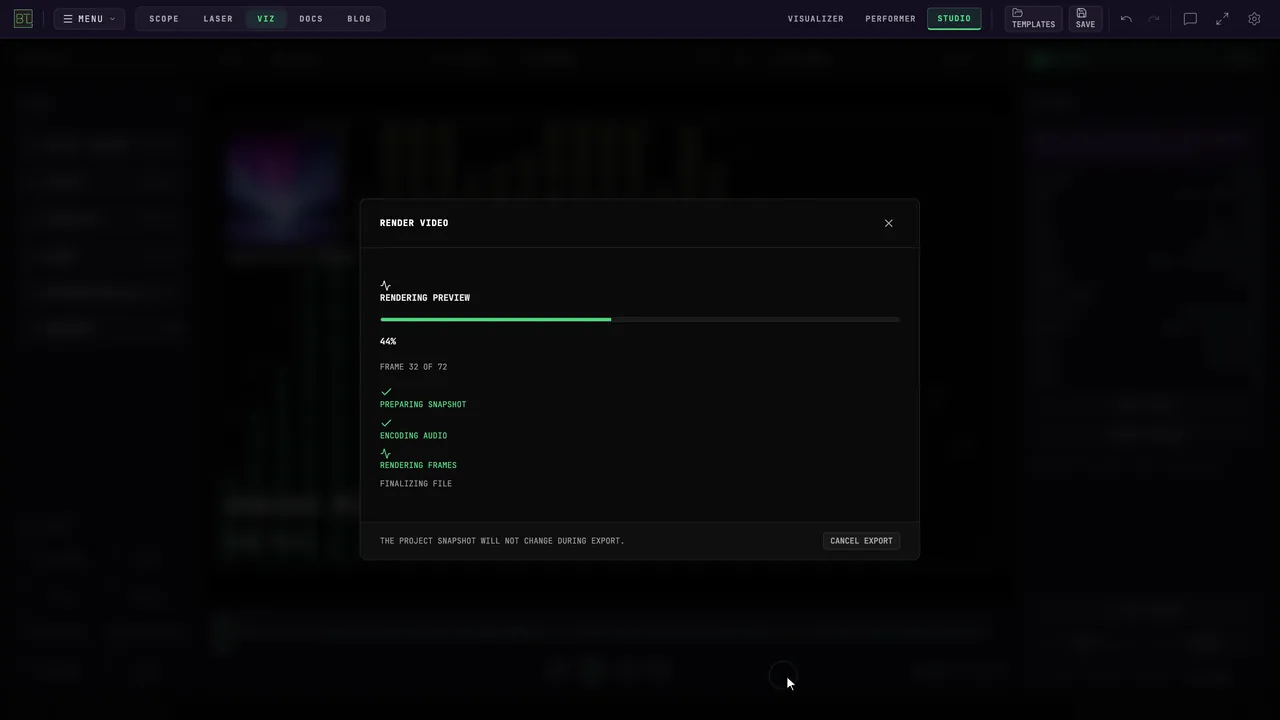Switch to the LASER tab
This screenshot has width=1280, height=720.
[218, 19]
